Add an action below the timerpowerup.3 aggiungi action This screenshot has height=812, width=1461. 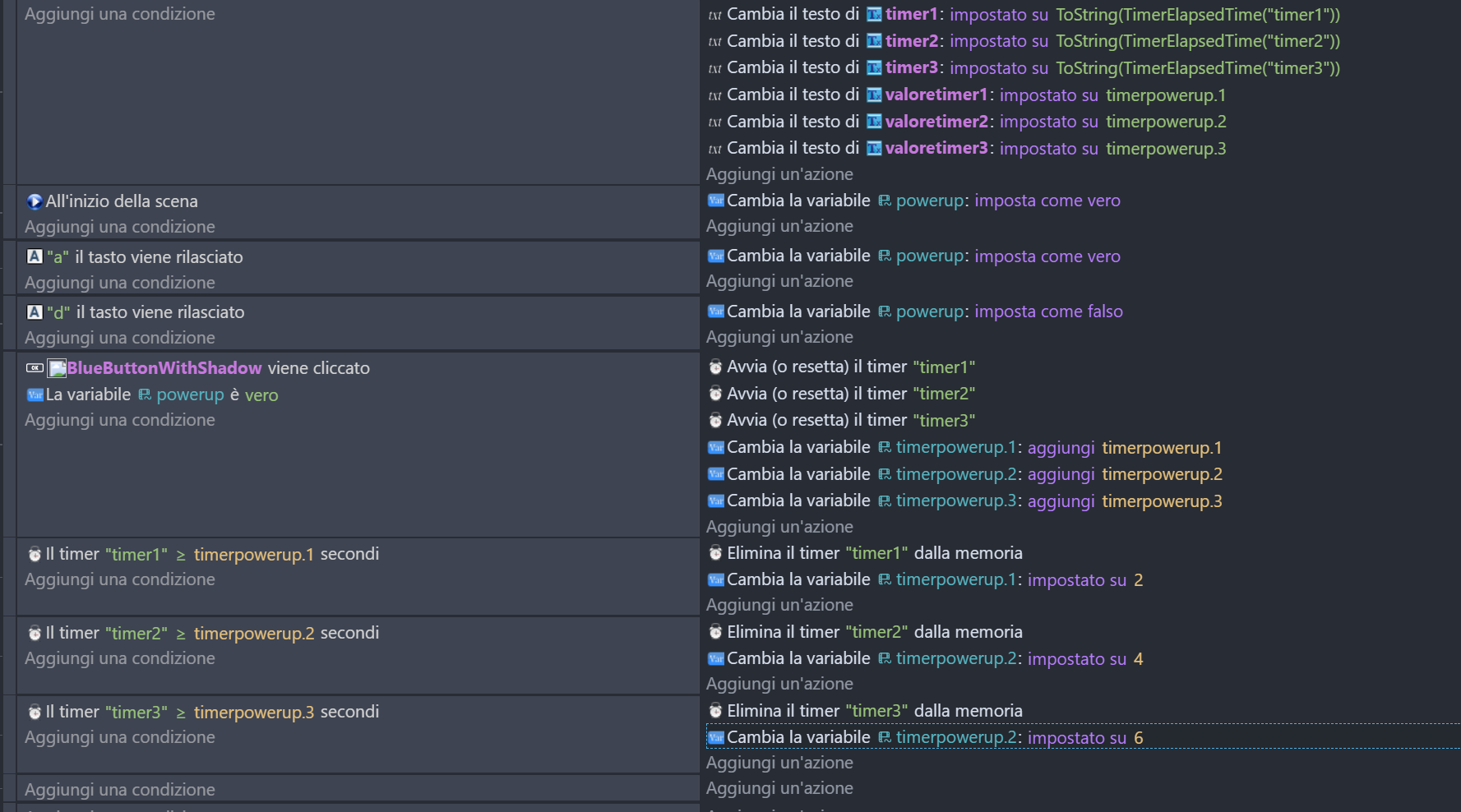click(x=779, y=527)
